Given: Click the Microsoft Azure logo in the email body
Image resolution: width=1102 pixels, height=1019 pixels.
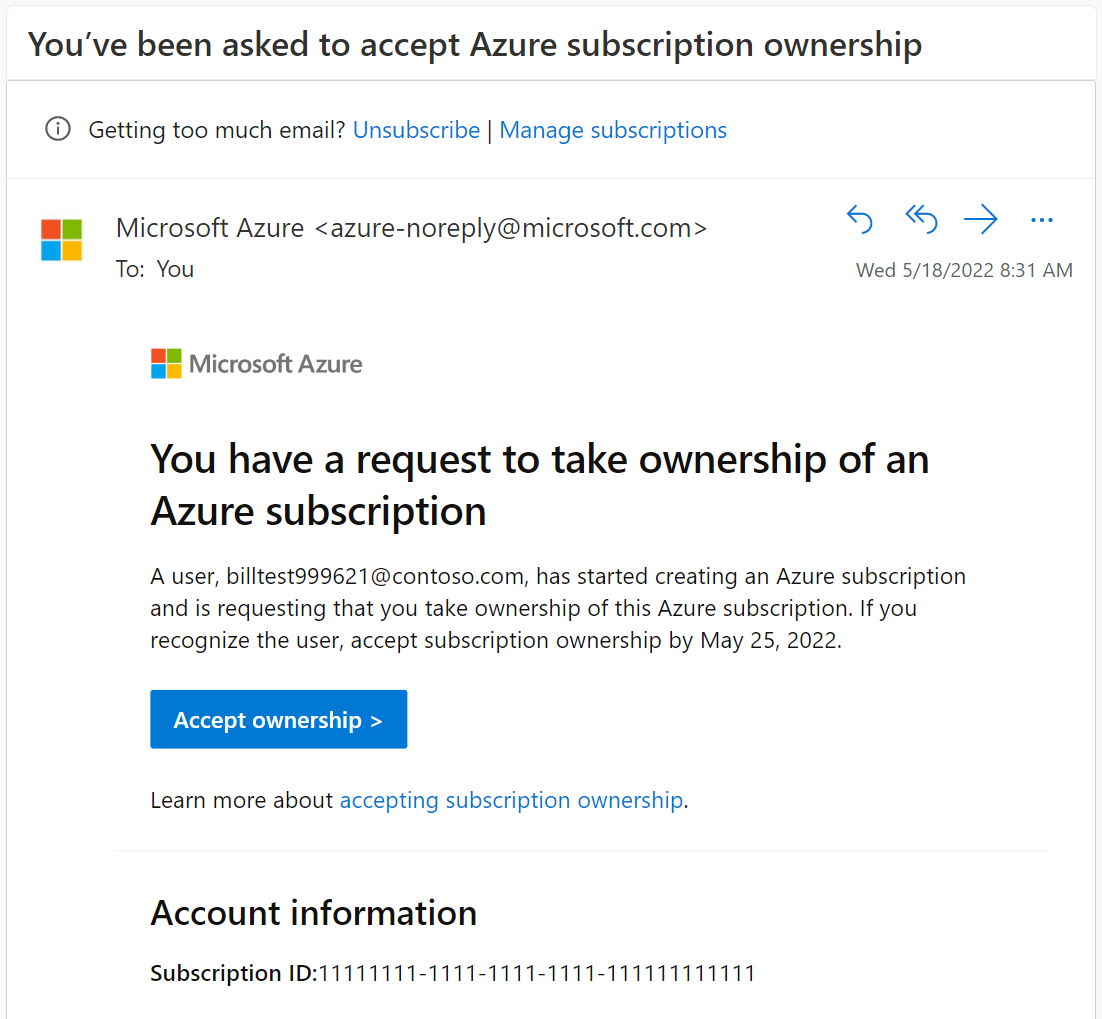Looking at the screenshot, I should [x=256, y=363].
